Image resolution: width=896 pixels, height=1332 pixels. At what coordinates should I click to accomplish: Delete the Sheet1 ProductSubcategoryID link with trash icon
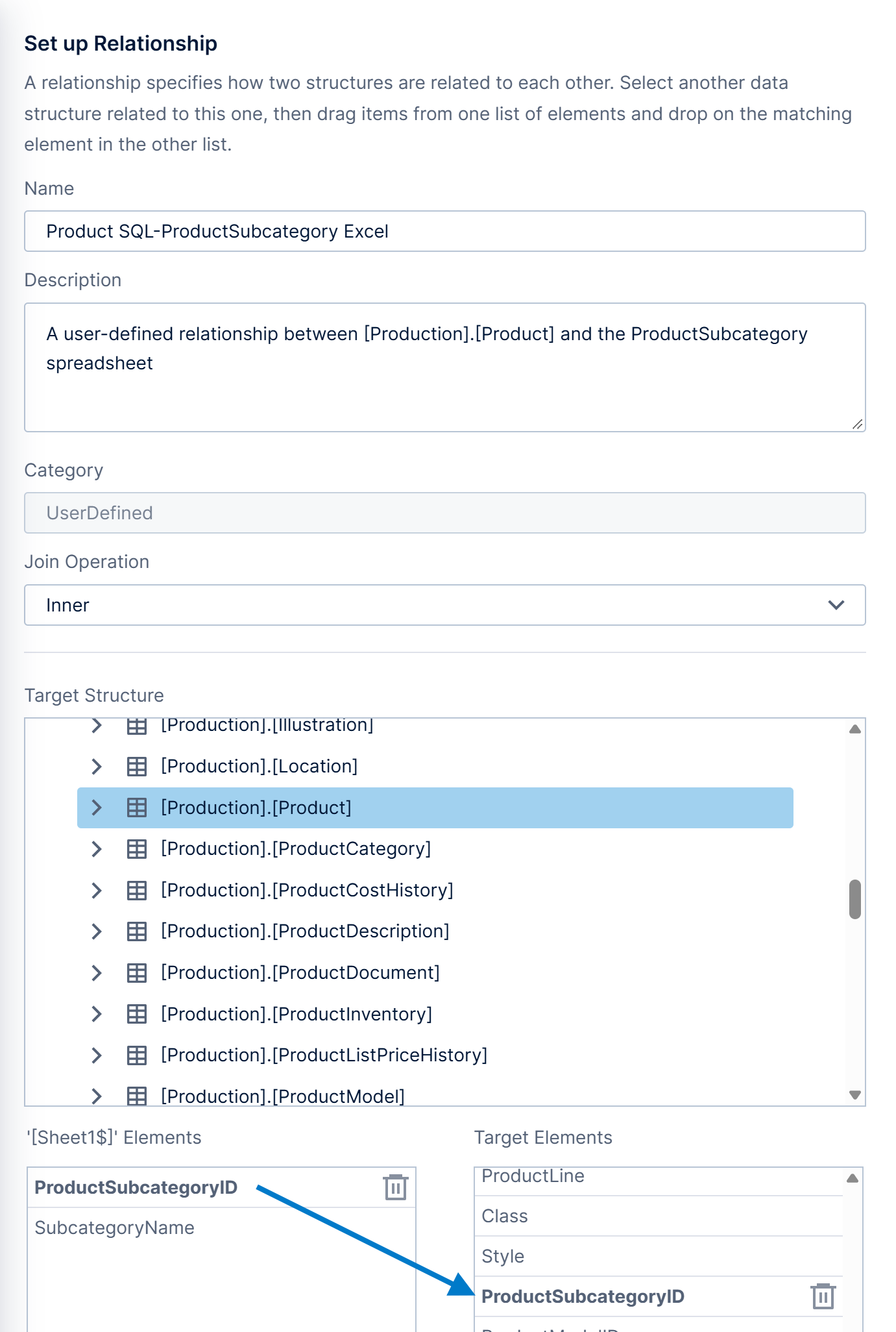coord(395,1187)
